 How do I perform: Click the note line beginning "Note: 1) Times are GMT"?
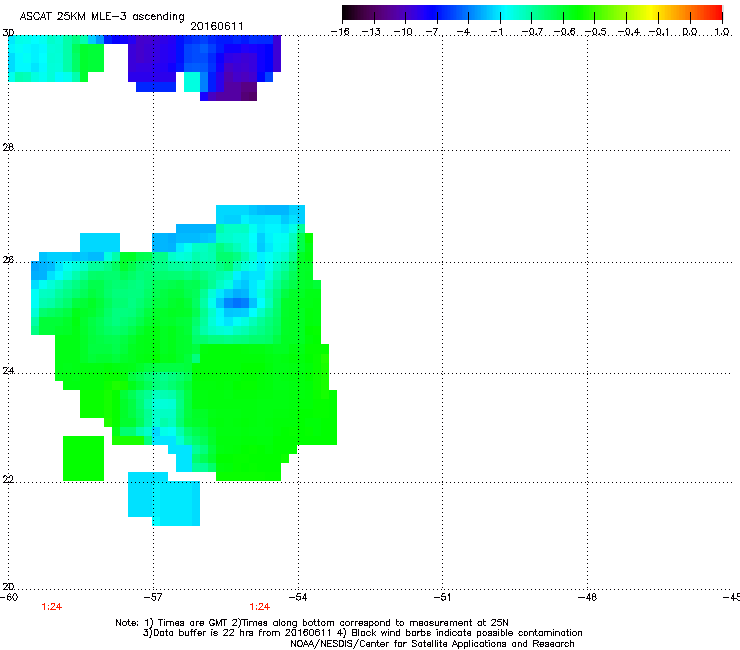point(312,623)
